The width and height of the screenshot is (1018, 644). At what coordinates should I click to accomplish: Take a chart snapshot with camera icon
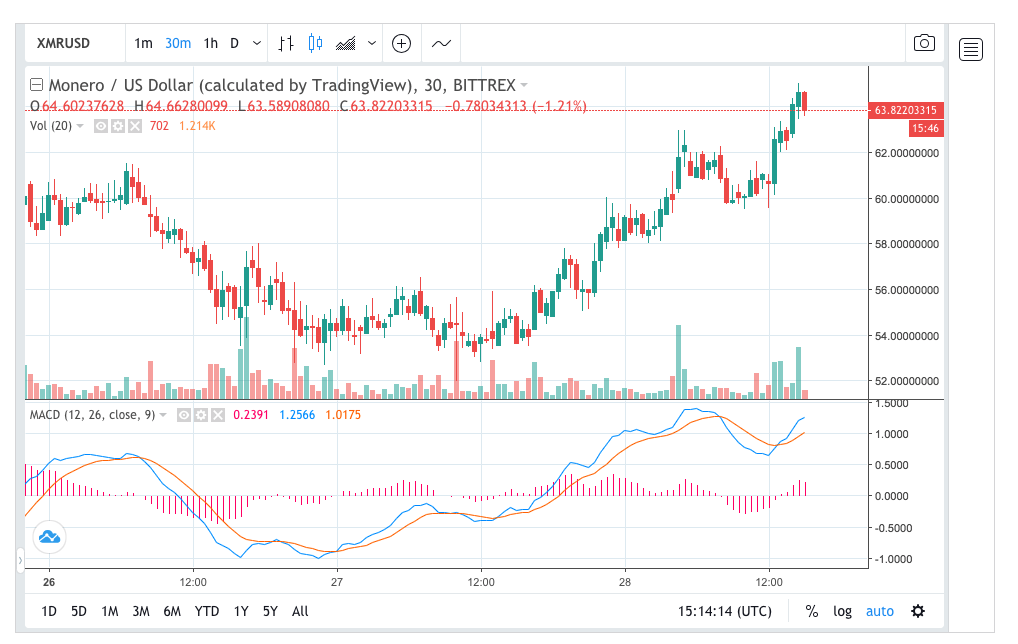coord(924,43)
